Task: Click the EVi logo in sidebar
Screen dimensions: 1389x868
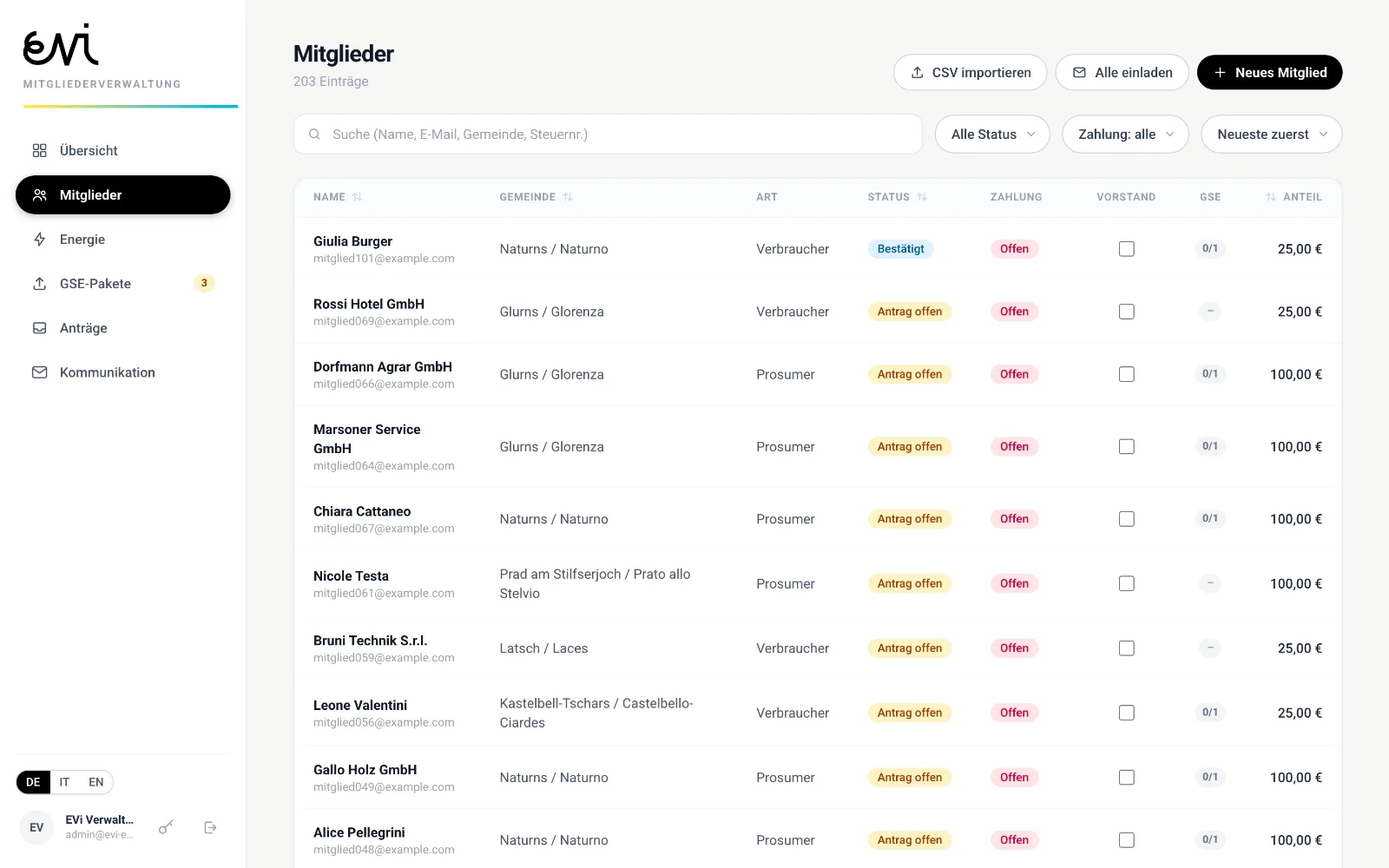Action: pos(61,45)
